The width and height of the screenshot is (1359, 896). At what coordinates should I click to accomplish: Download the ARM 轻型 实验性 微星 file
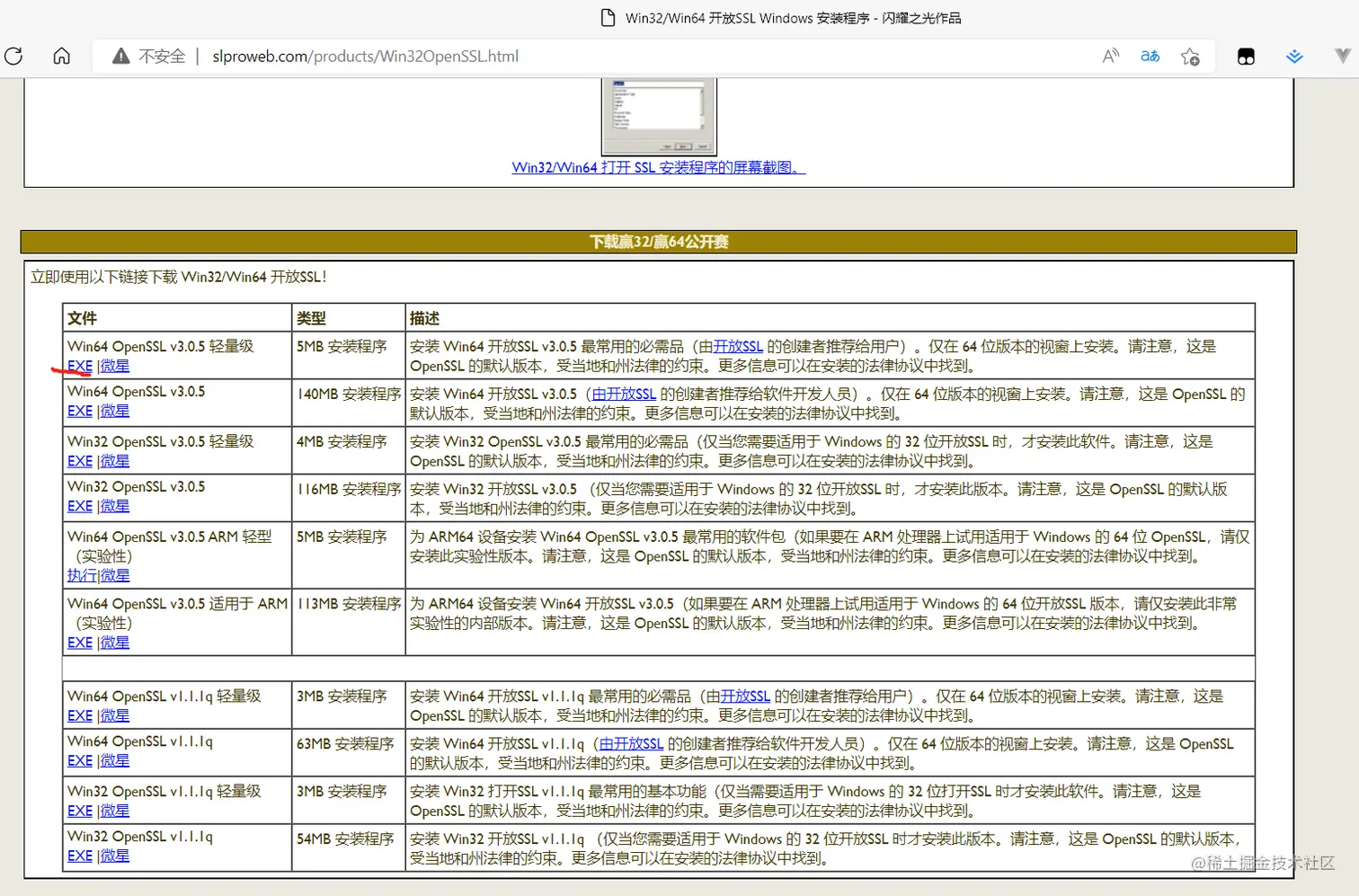tap(114, 575)
